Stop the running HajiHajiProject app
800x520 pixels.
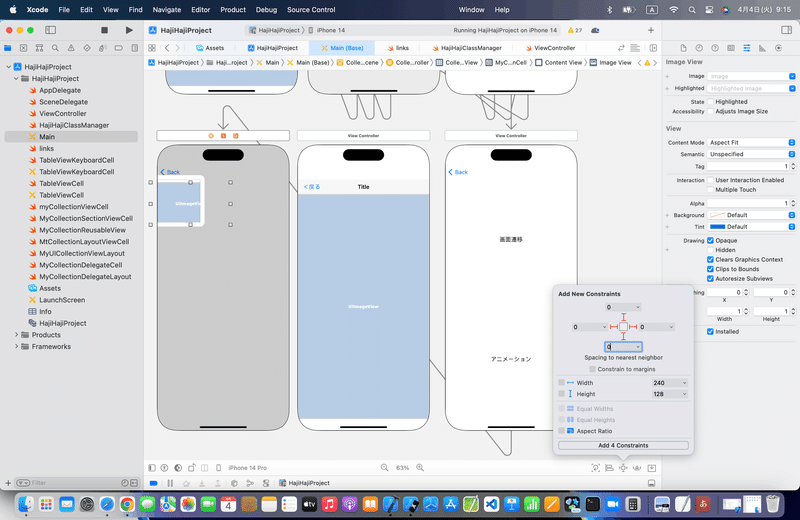point(105,30)
